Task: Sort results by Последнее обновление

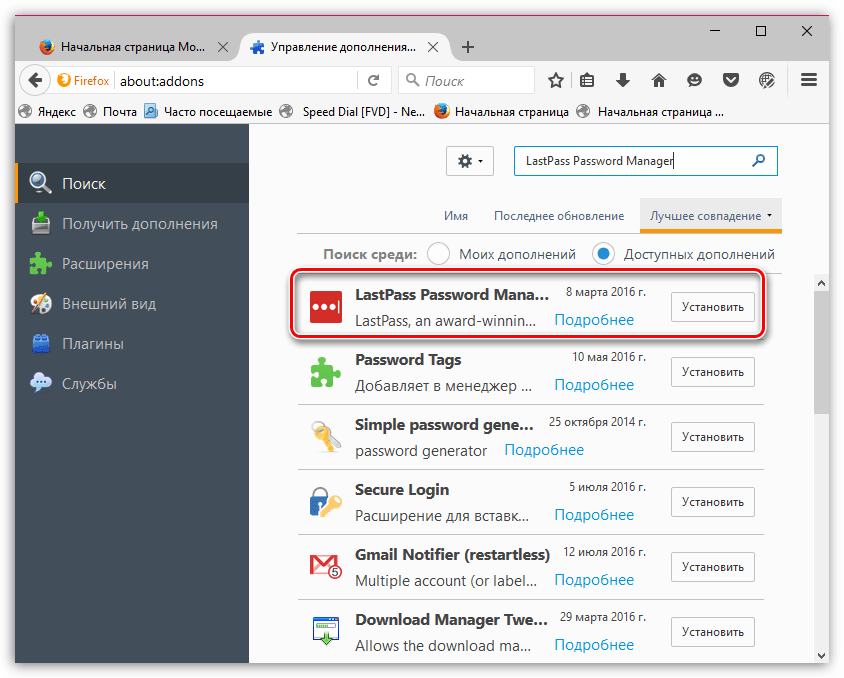Action: point(559,216)
